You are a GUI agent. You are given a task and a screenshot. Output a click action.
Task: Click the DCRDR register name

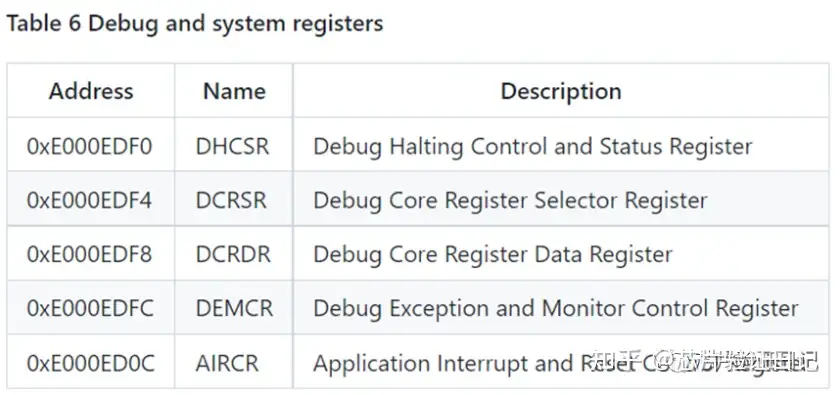point(233,254)
